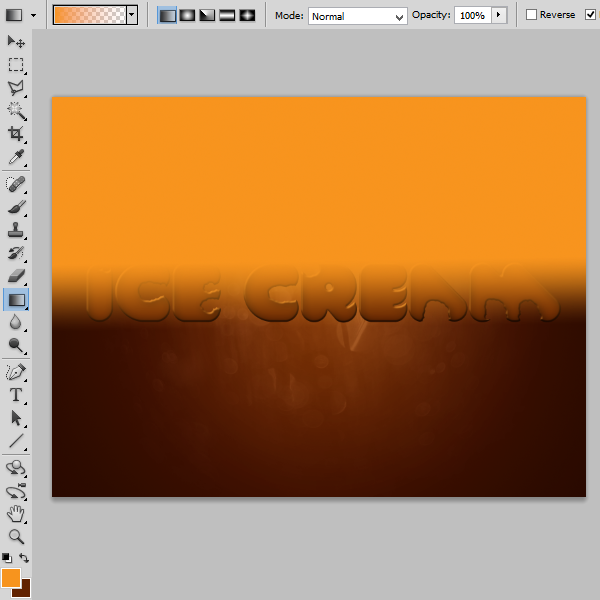Click the ICE CREAM text on canvas

tap(323, 293)
